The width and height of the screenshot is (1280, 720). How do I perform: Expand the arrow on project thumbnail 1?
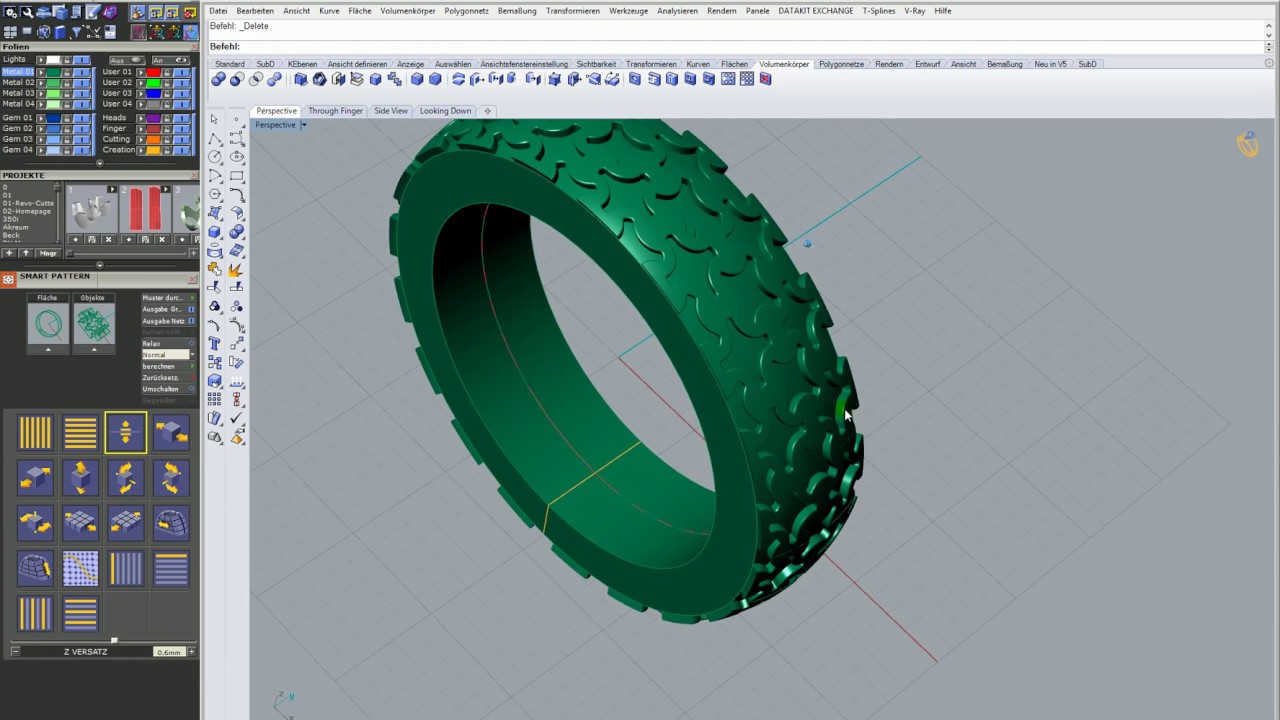[x=112, y=189]
